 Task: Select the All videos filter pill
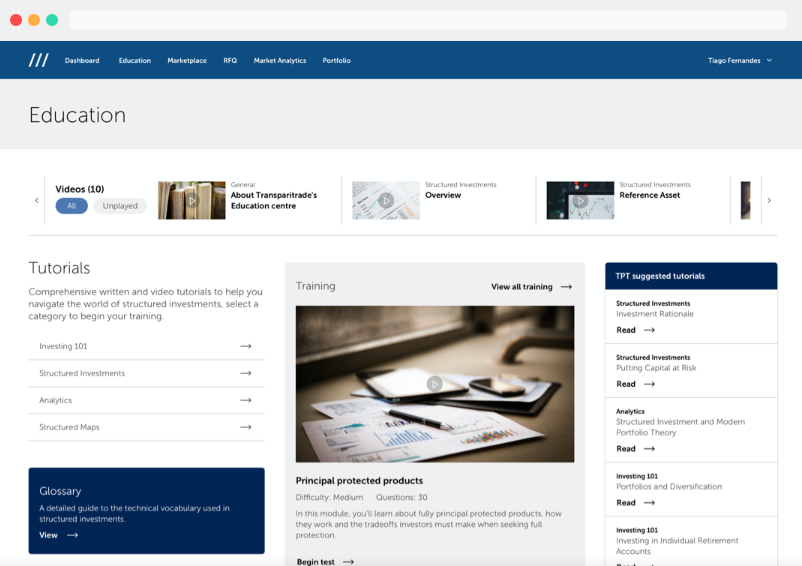(x=72, y=206)
